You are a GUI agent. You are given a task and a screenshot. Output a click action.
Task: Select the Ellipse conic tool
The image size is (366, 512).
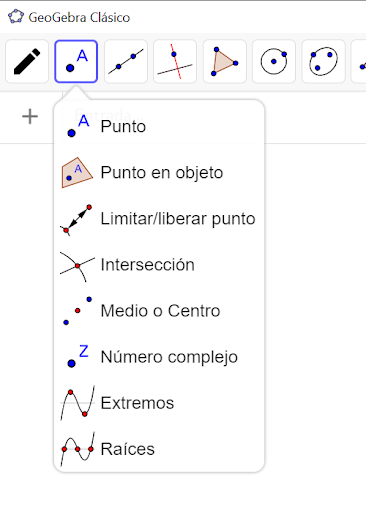click(x=323, y=61)
